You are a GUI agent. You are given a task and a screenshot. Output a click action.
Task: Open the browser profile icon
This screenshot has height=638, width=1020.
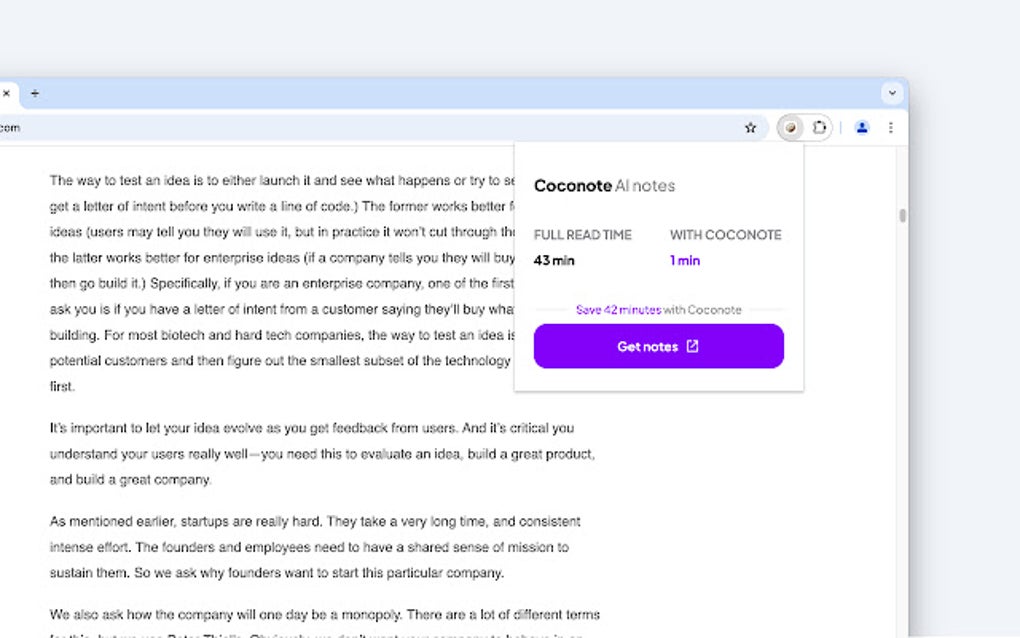click(x=862, y=127)
